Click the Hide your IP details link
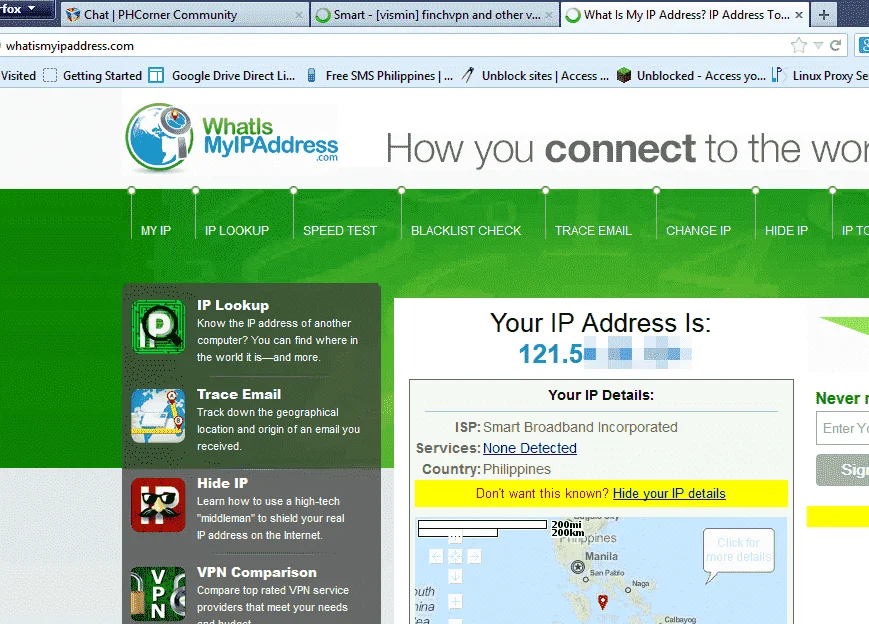Screen dimensions: 869x624 (669, 493)
